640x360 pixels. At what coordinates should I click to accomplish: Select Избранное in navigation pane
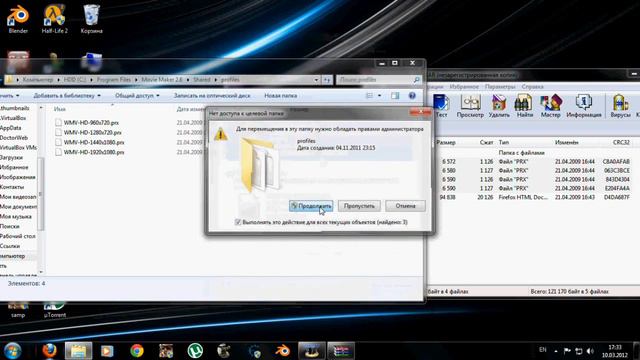click(14, 167)
